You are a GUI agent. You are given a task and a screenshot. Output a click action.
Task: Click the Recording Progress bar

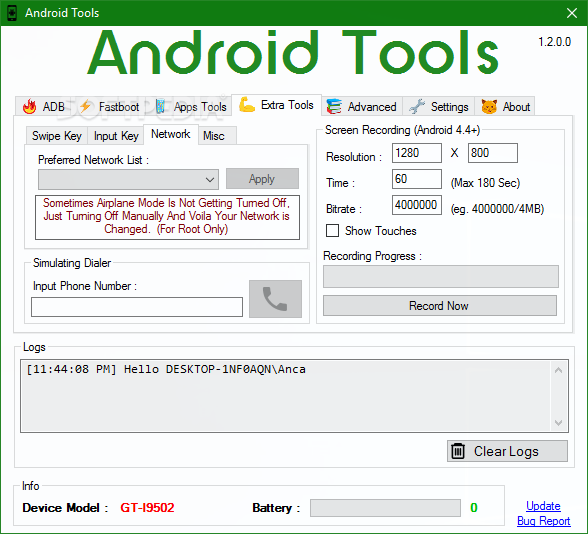(441, 277)
